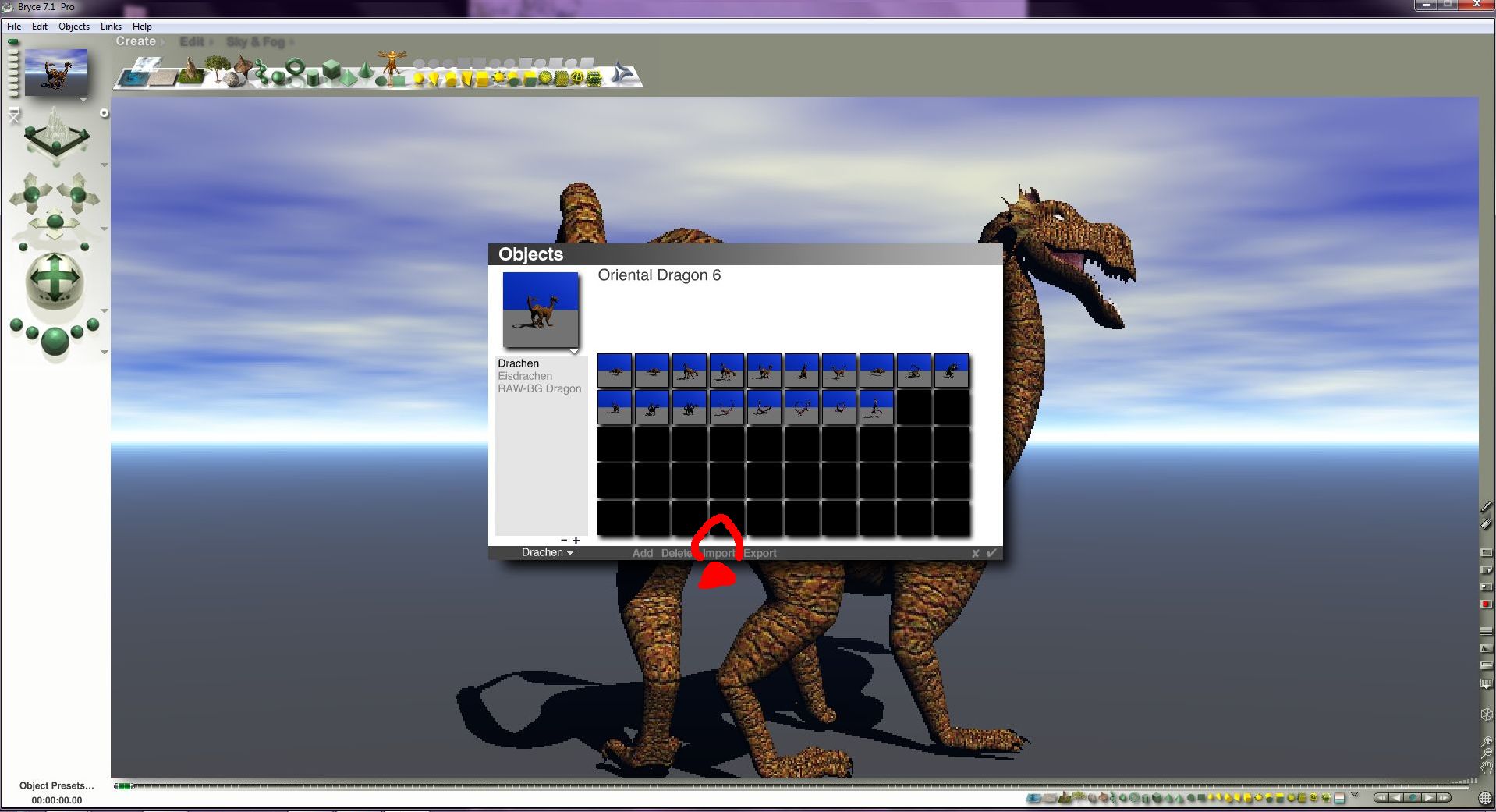Viewport: 1496px width, 812px height.
Task: Click Export in the Objects dialog
Action: tap(760, 553)
